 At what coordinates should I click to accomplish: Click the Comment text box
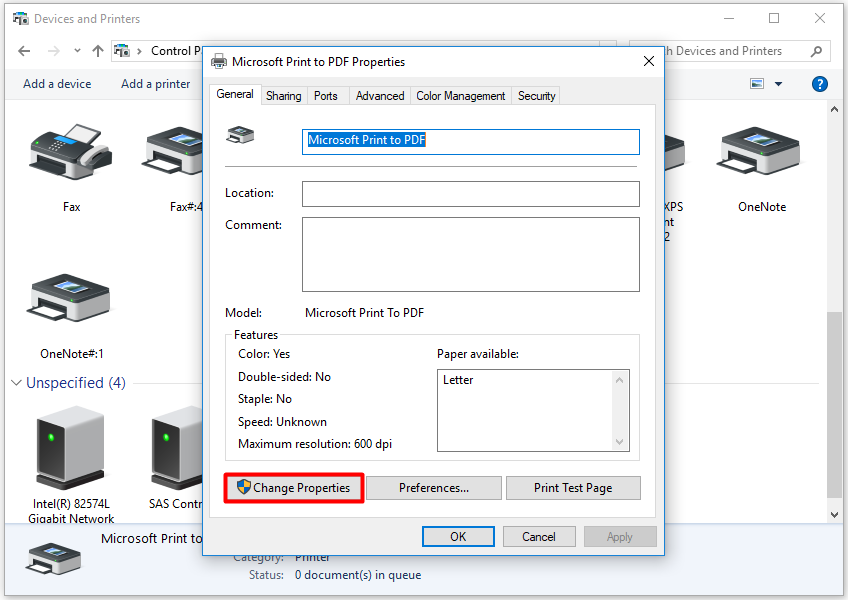471,254
